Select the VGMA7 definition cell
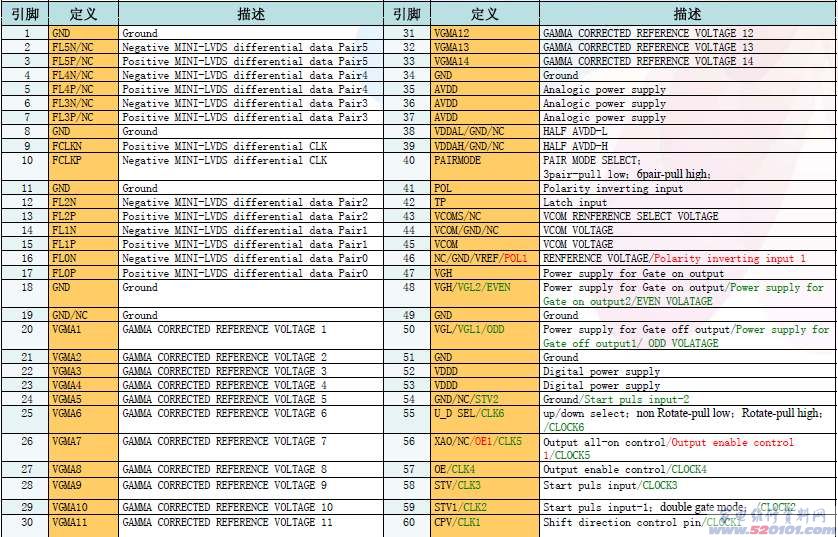Screen dimensions: 838x537 coord(82,441)
